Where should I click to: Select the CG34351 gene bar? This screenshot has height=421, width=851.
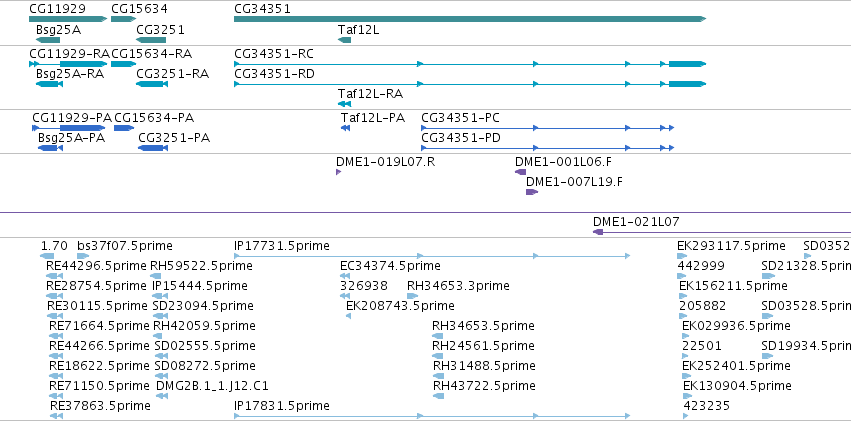pos(470,19)
